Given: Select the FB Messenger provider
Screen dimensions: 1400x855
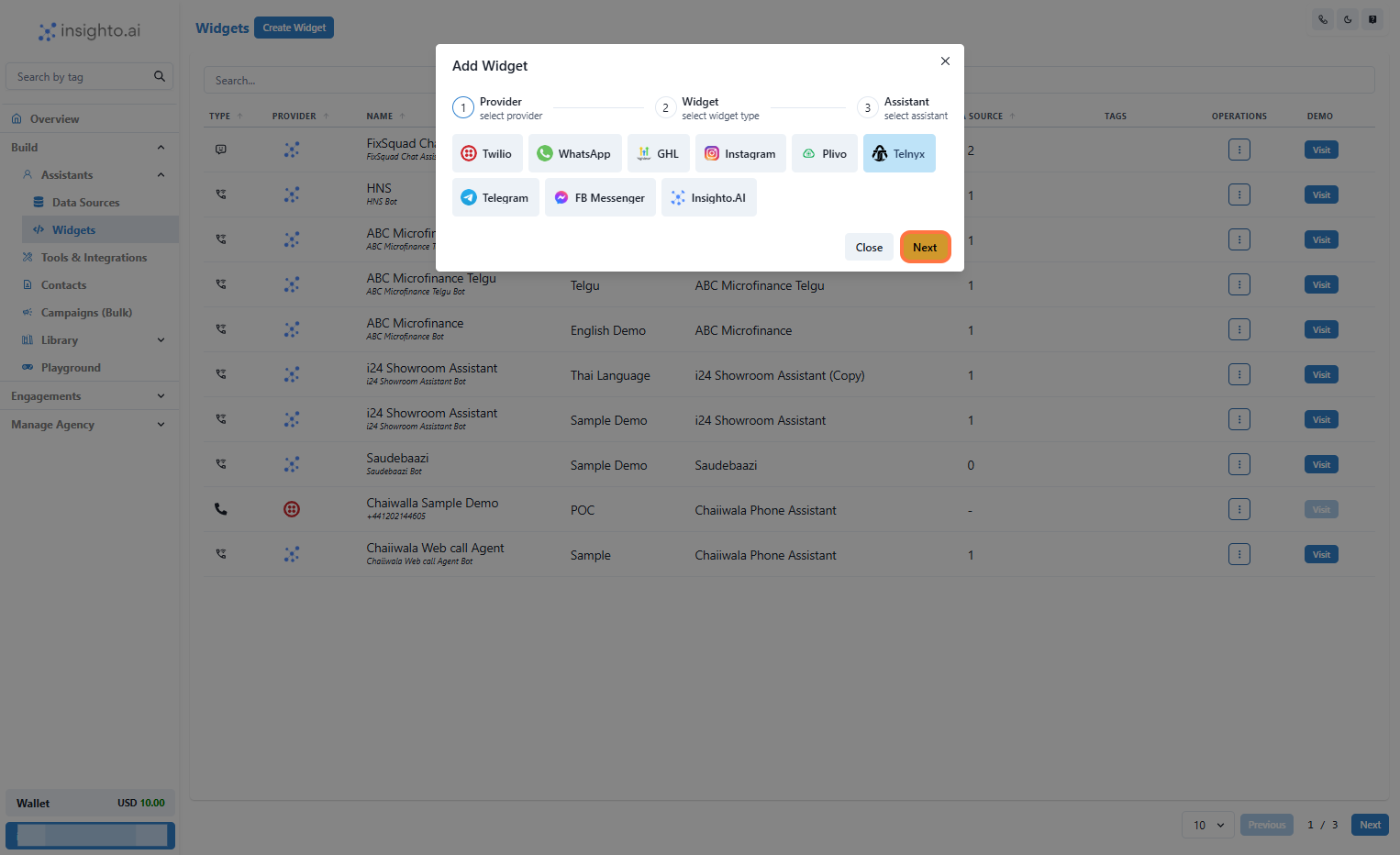Looking at the screenshot, I should pyautogui.click(x=600, y=197).
